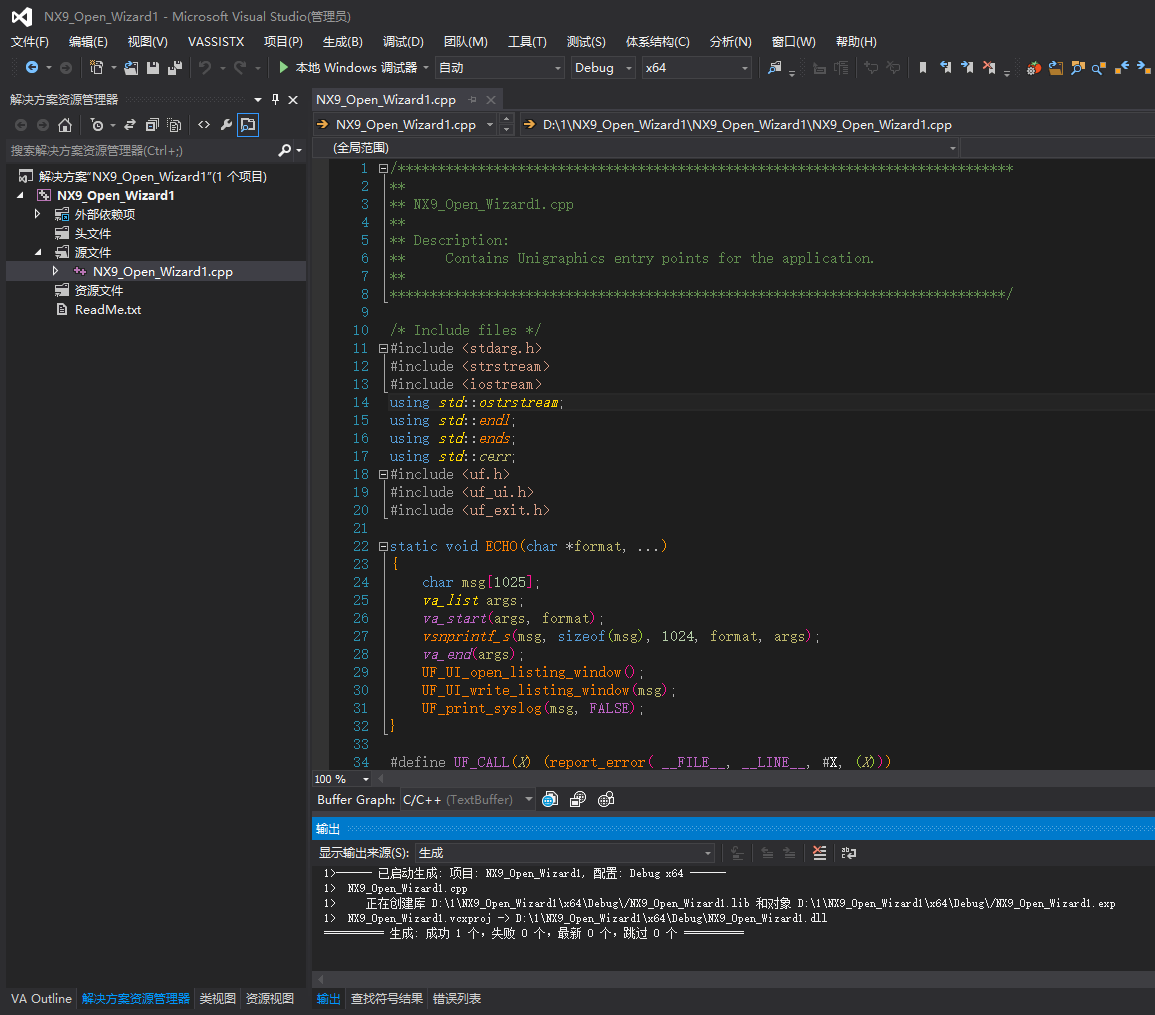This screenshot has height=1015, width=1155.
Task: Toggle Preview Selected Items in Solution Explorer
Action: click(x=248, y=125)
